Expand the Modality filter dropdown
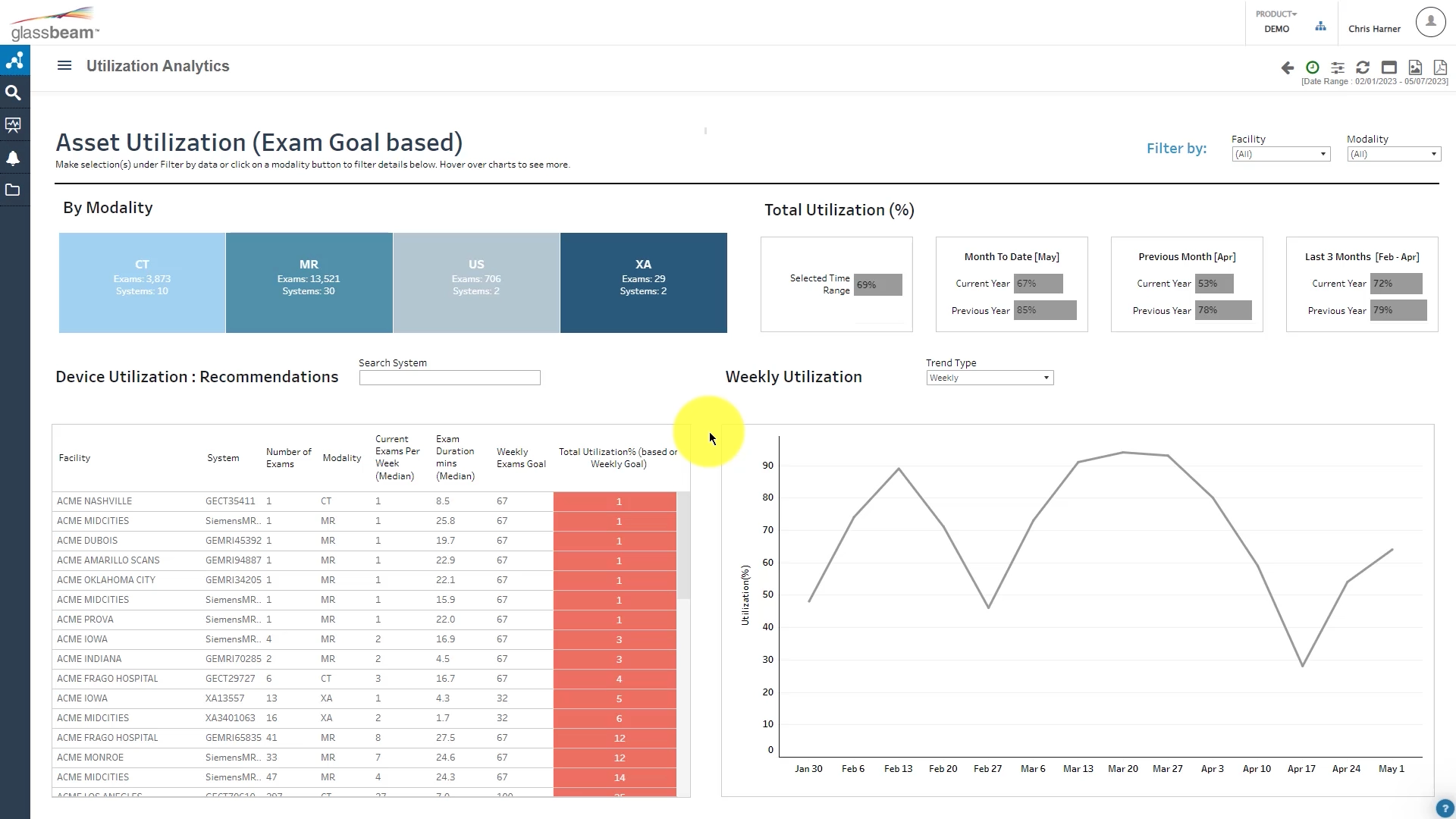The width and height of the screenshot is (1456, 819). click(1394, 154)
